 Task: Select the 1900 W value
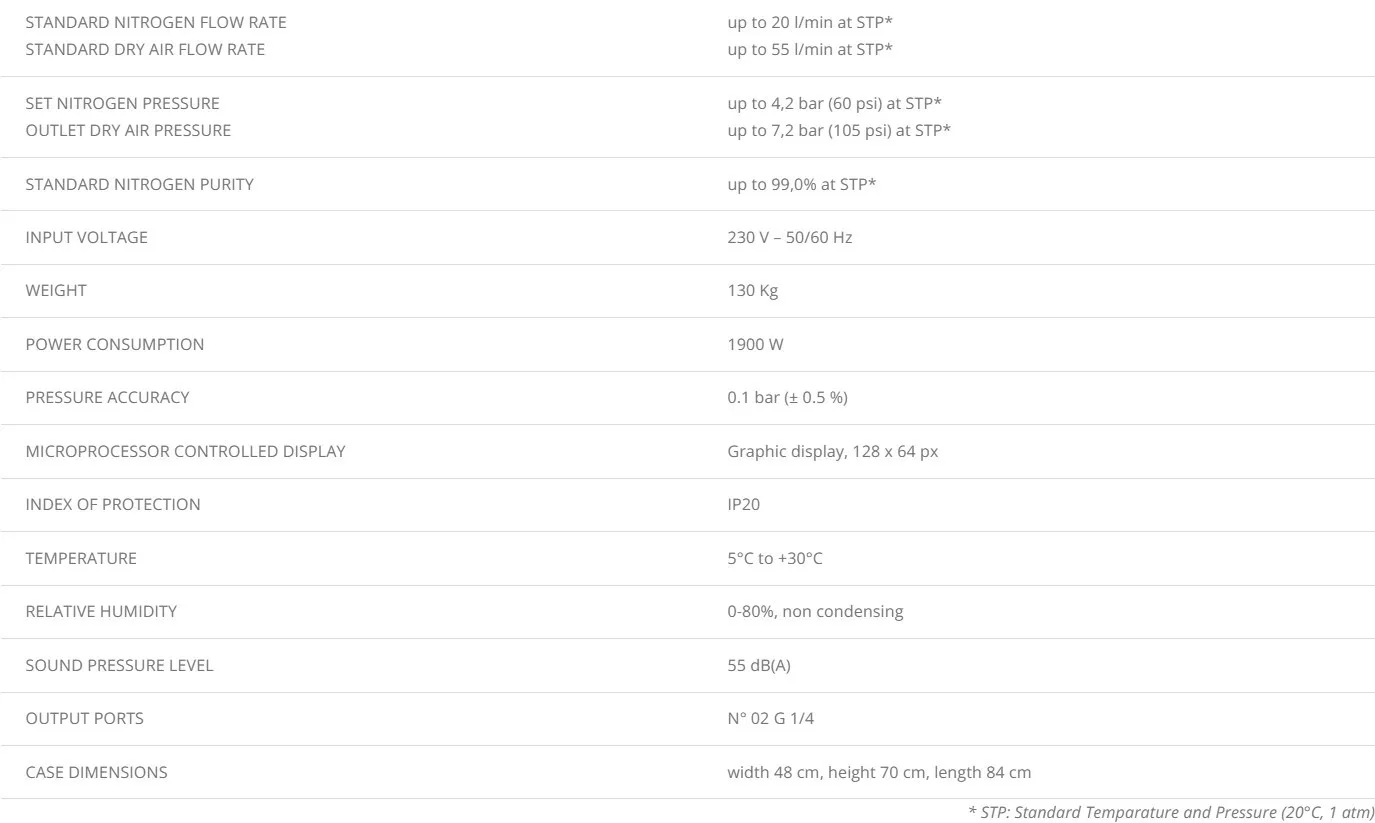click(x=755, y=344)
